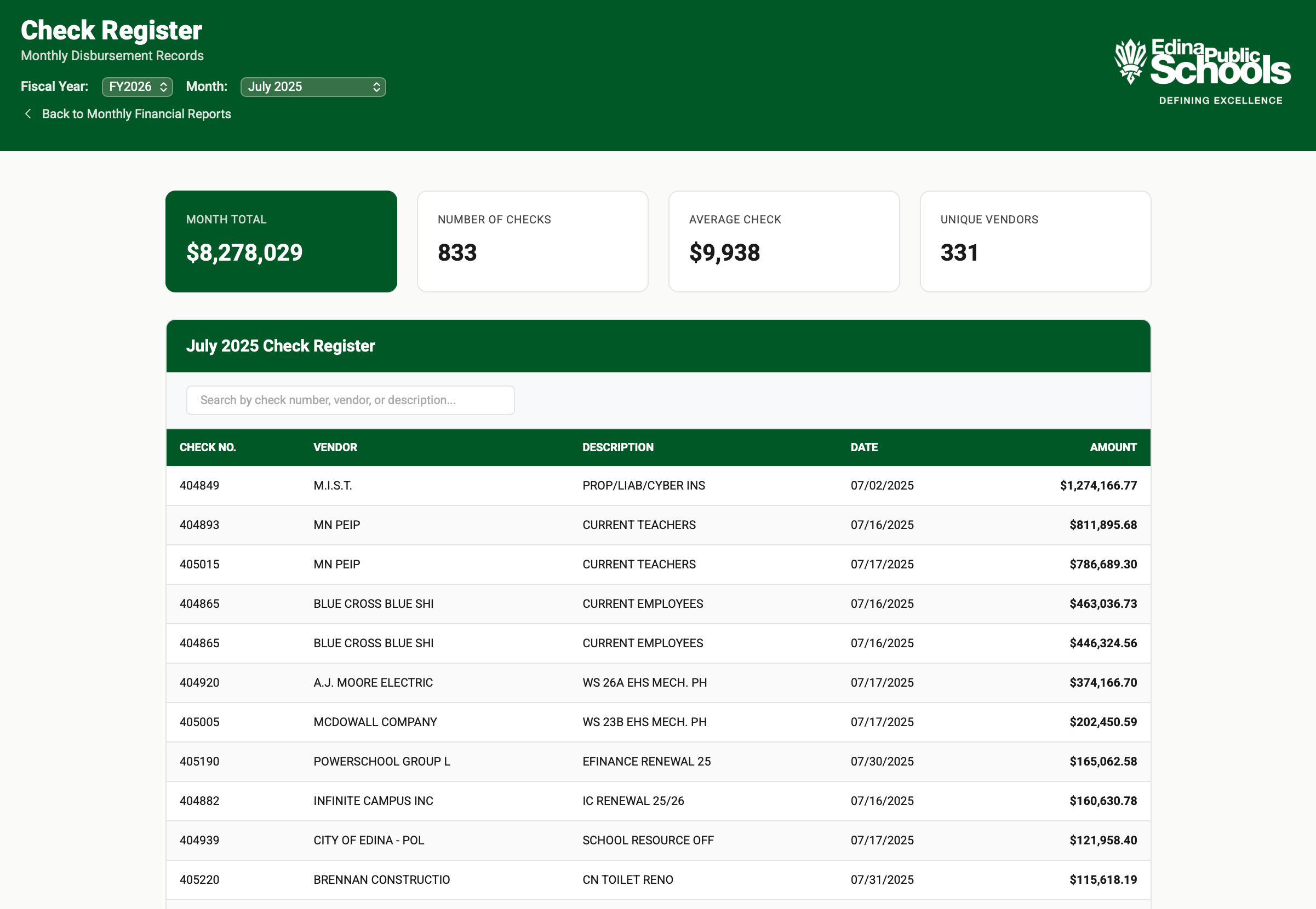Screen dimensions: 1316x909
Task: Select the M.I.S.T. check 404849 row
Action: (657, 485)
